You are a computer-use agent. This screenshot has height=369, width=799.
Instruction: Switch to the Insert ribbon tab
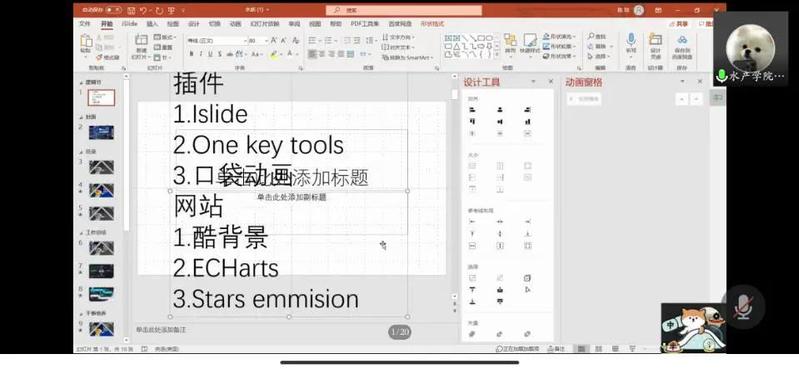[152, 24]
